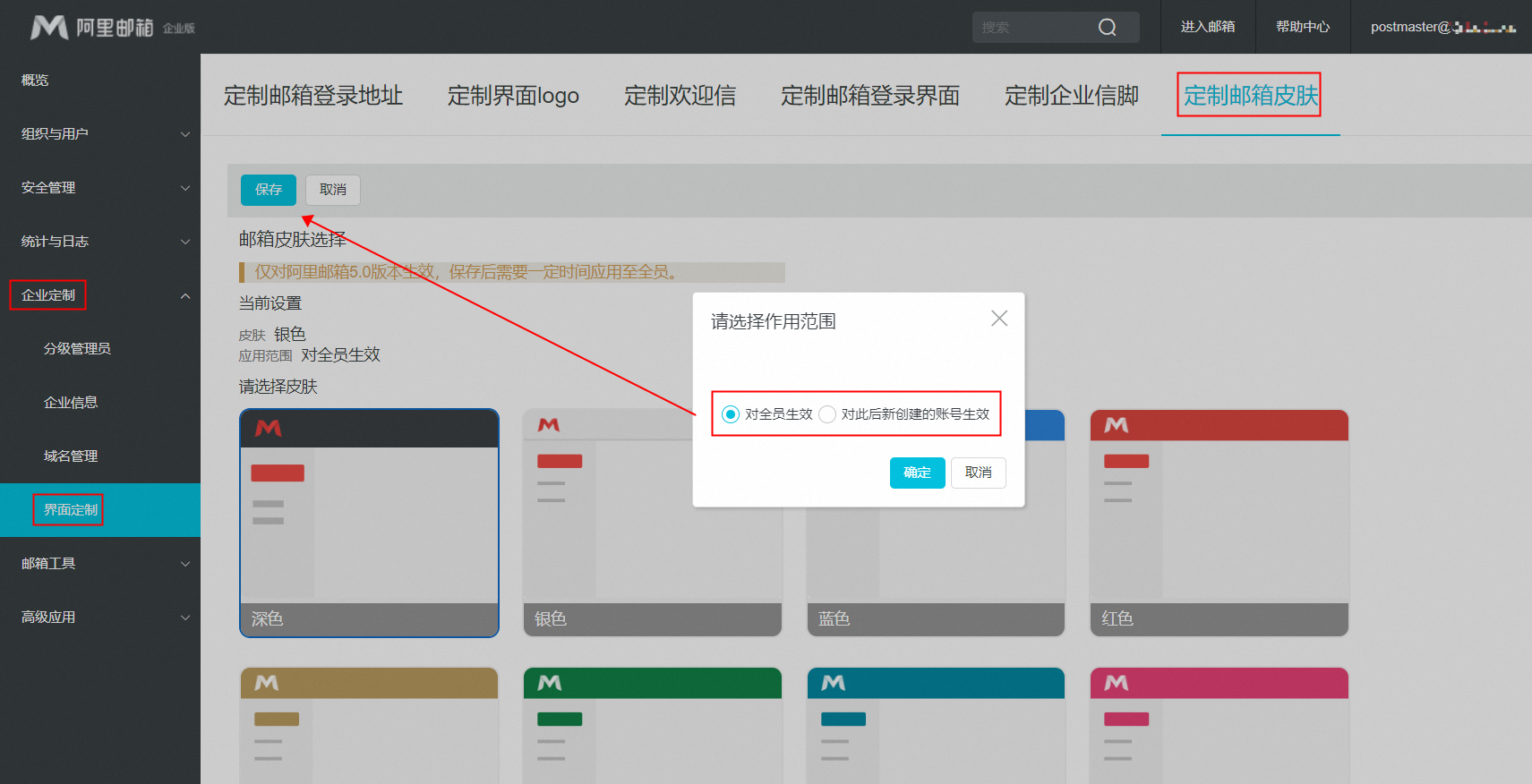
Task: Select the 对全员生效 radio option
Action: tap(731, 414)
